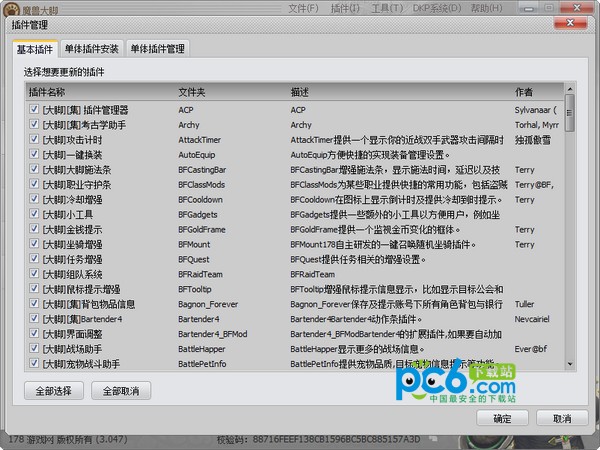Click the 校验码 checksum in status bar
Image resolution: width=600 pixels, height=450 pixels.
(318, 440)
